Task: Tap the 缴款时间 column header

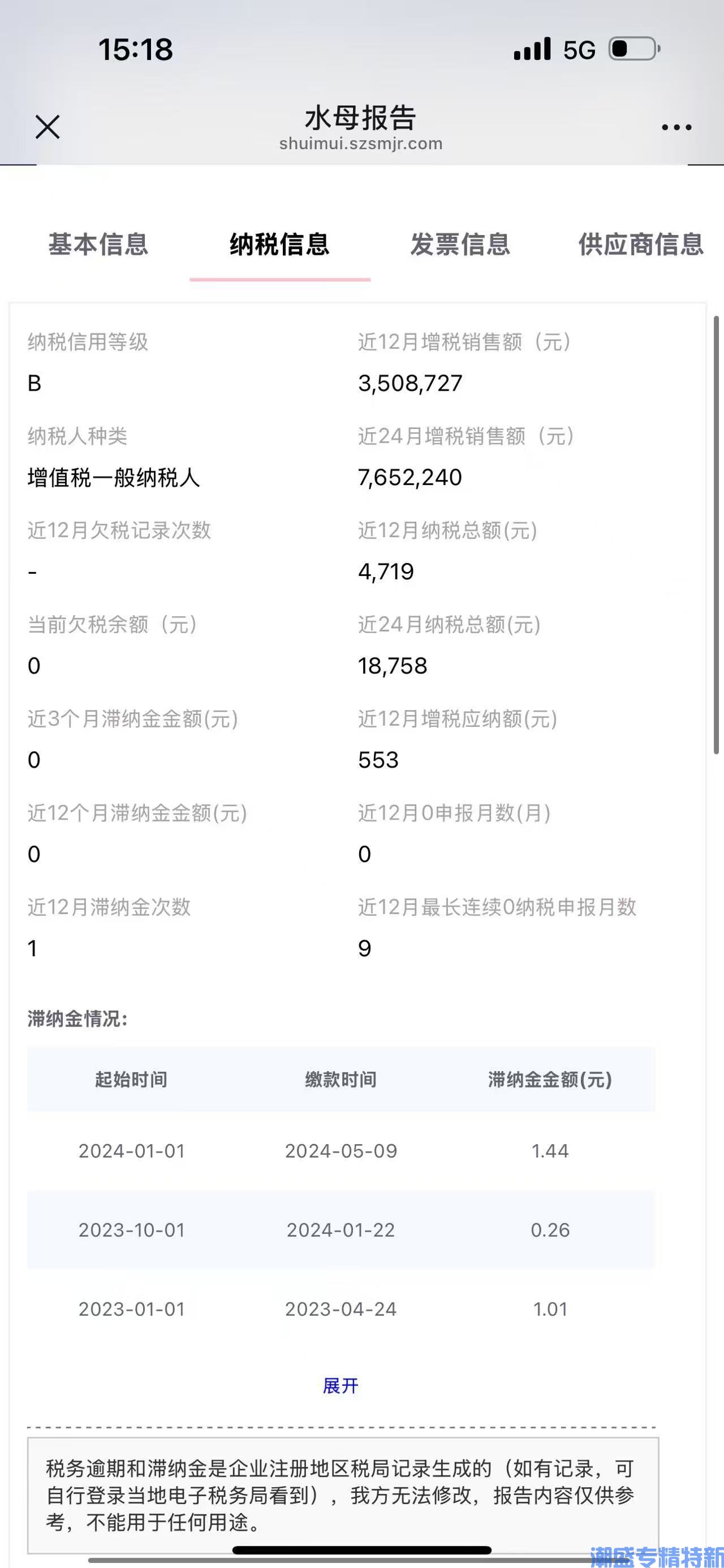Action: 341,1079
